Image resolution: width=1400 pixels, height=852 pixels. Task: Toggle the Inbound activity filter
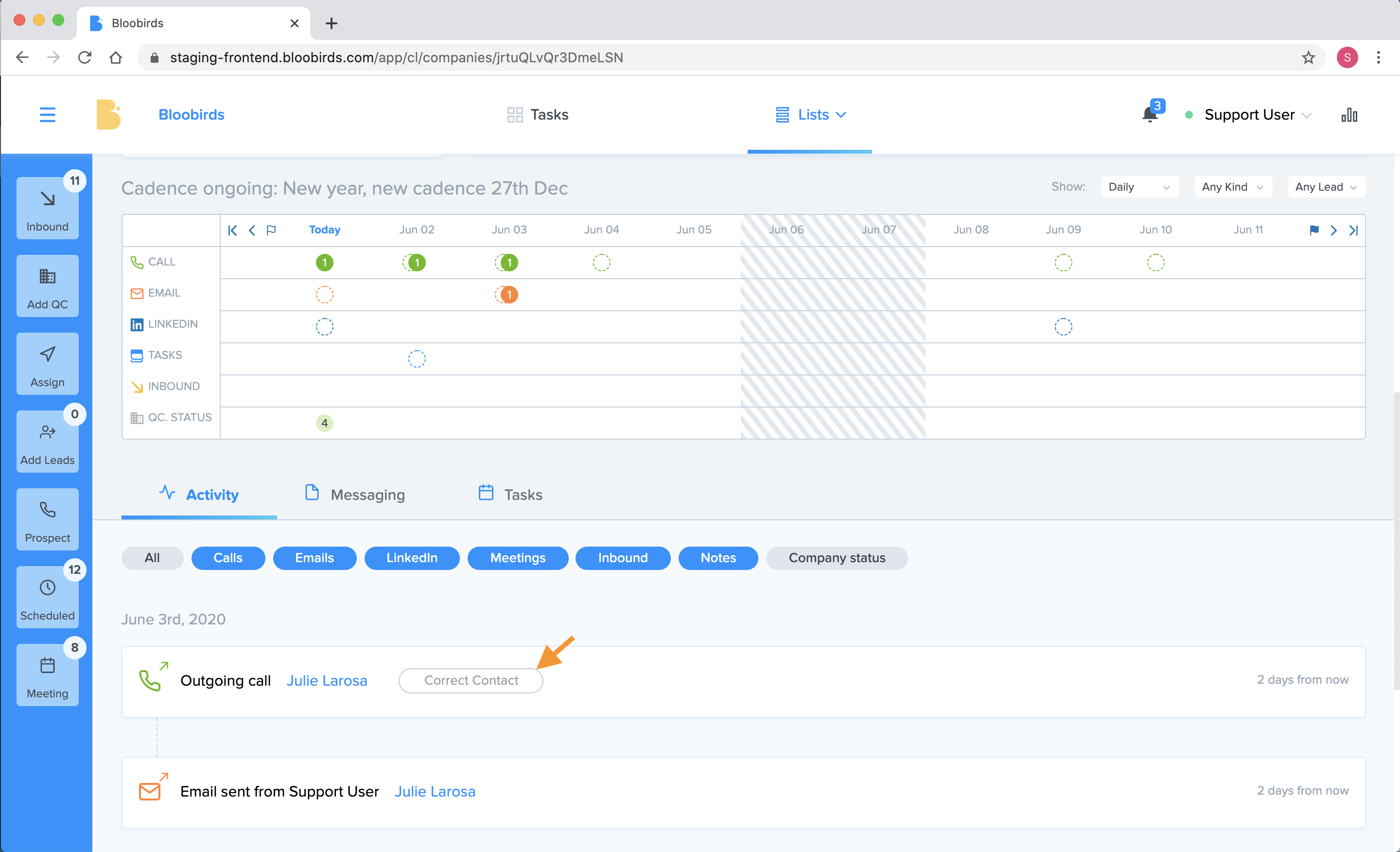tap(623, 558)
